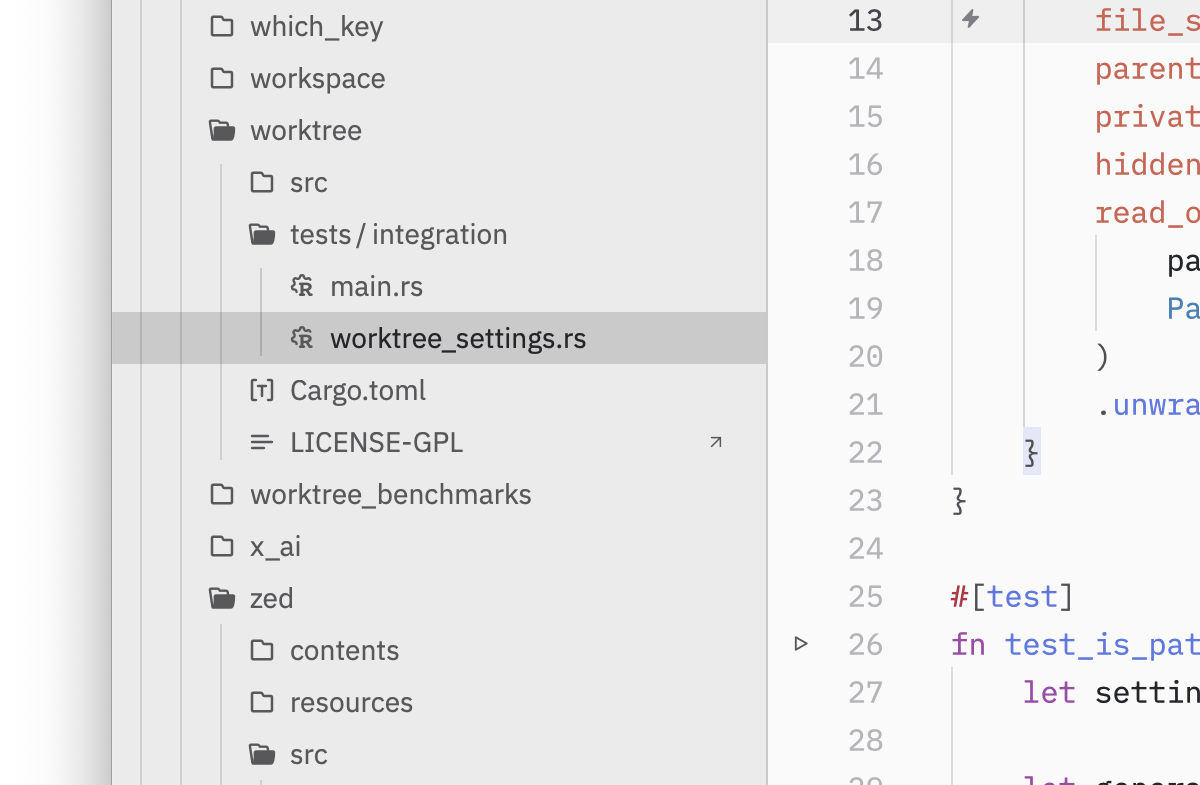Click the open folder icon for src under zed
1200x785 pixels.
(261, 754)
